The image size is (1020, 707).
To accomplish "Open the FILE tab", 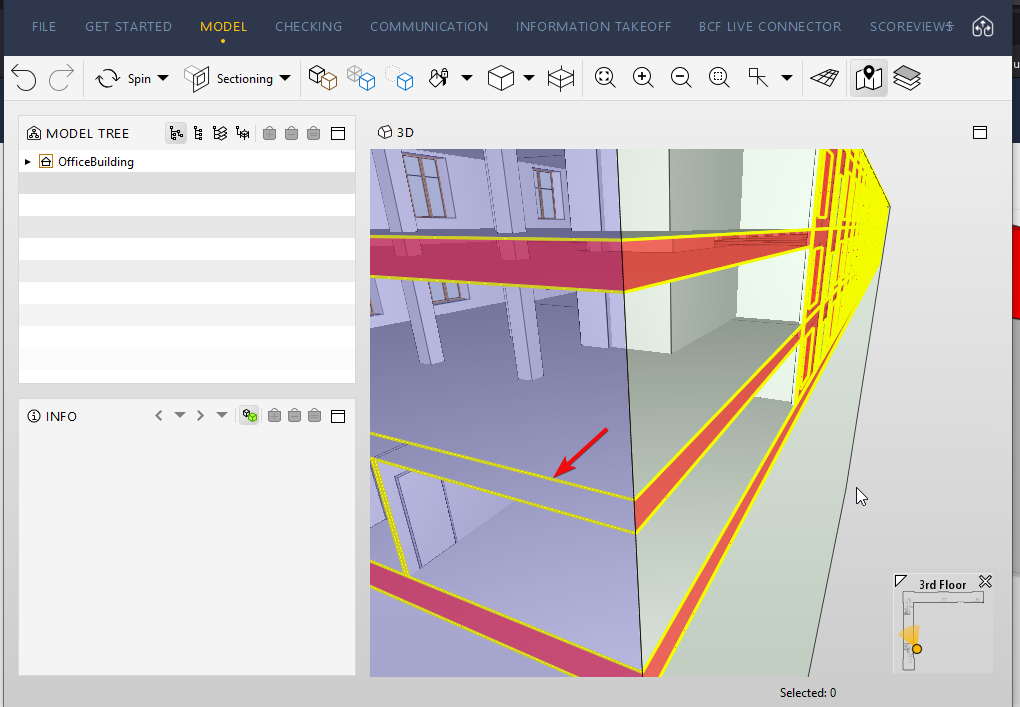I will 44,27.
